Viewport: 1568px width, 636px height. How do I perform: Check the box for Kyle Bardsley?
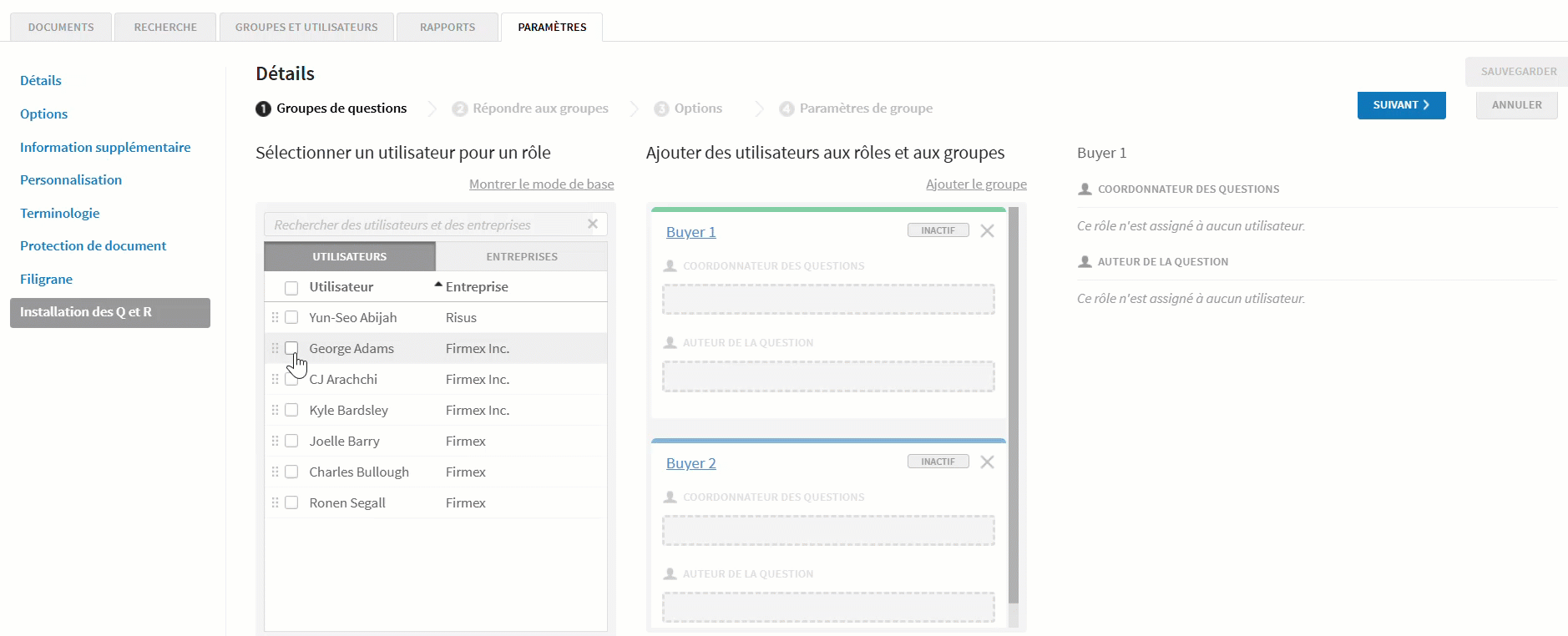click(291, 410)
